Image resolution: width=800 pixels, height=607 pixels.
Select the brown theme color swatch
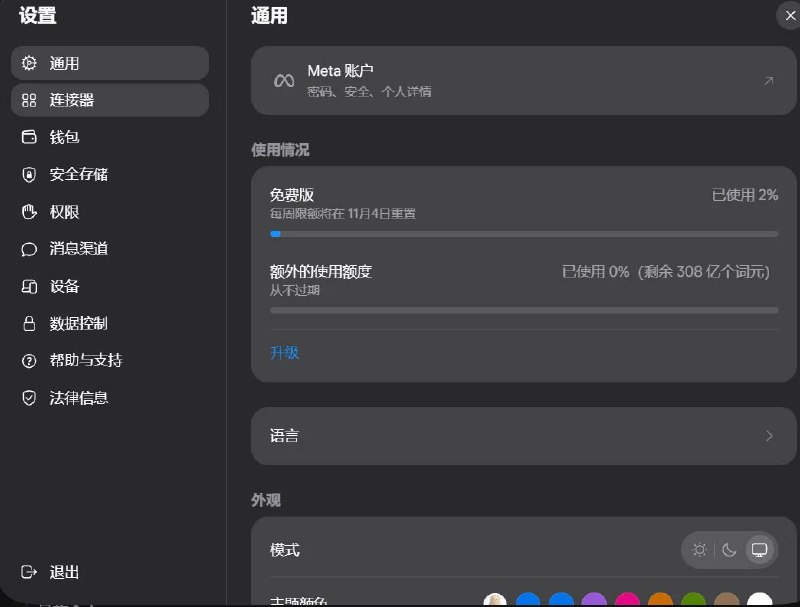727,600
